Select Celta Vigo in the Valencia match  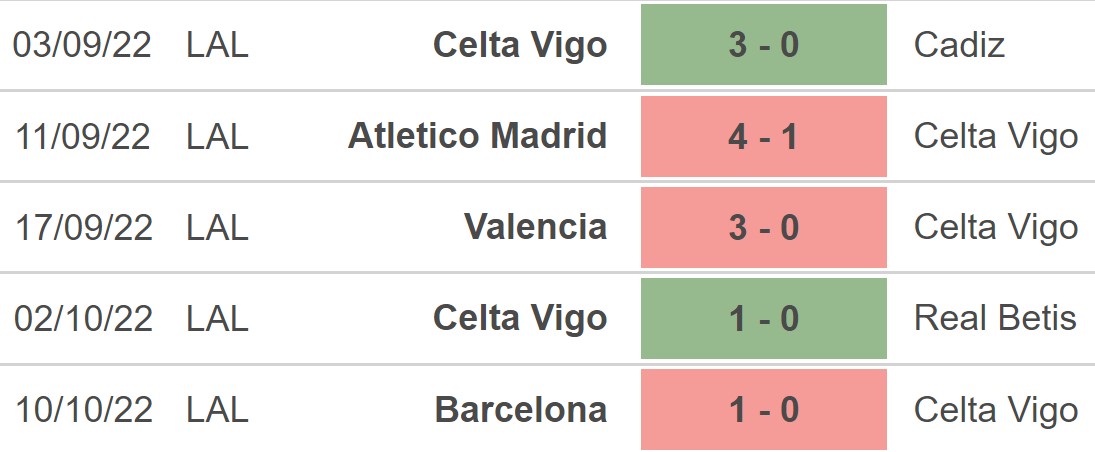coord(996,227)
